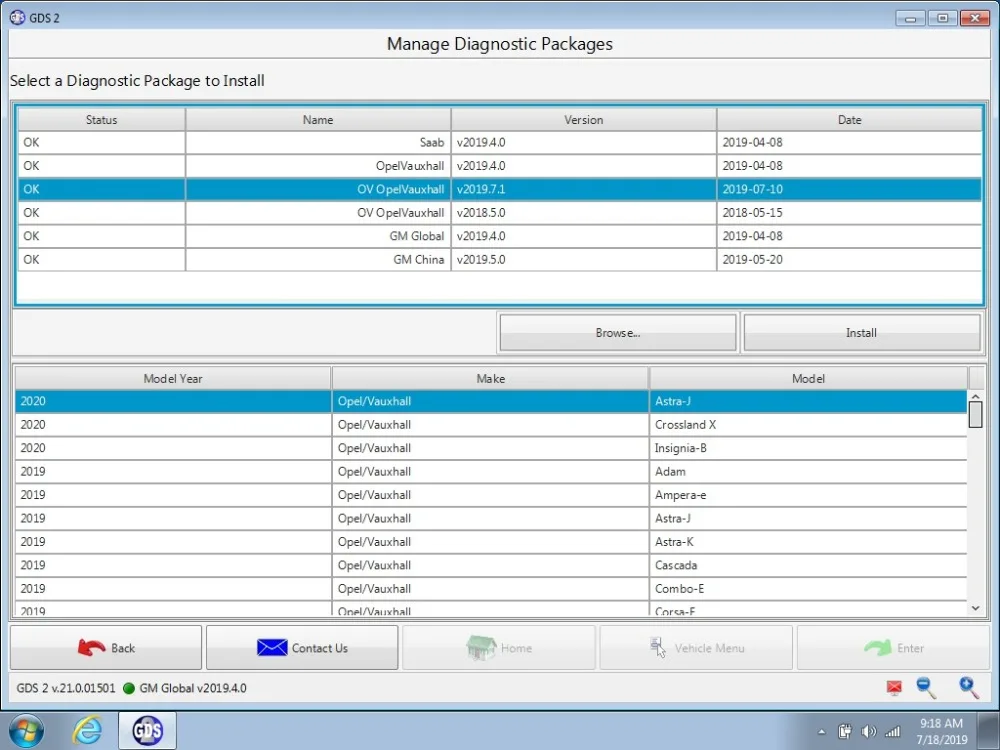The width and height of the screenshot is (1000, 750).
Task: Select the Saab v2019.4.0 package row
Action: 499,142
